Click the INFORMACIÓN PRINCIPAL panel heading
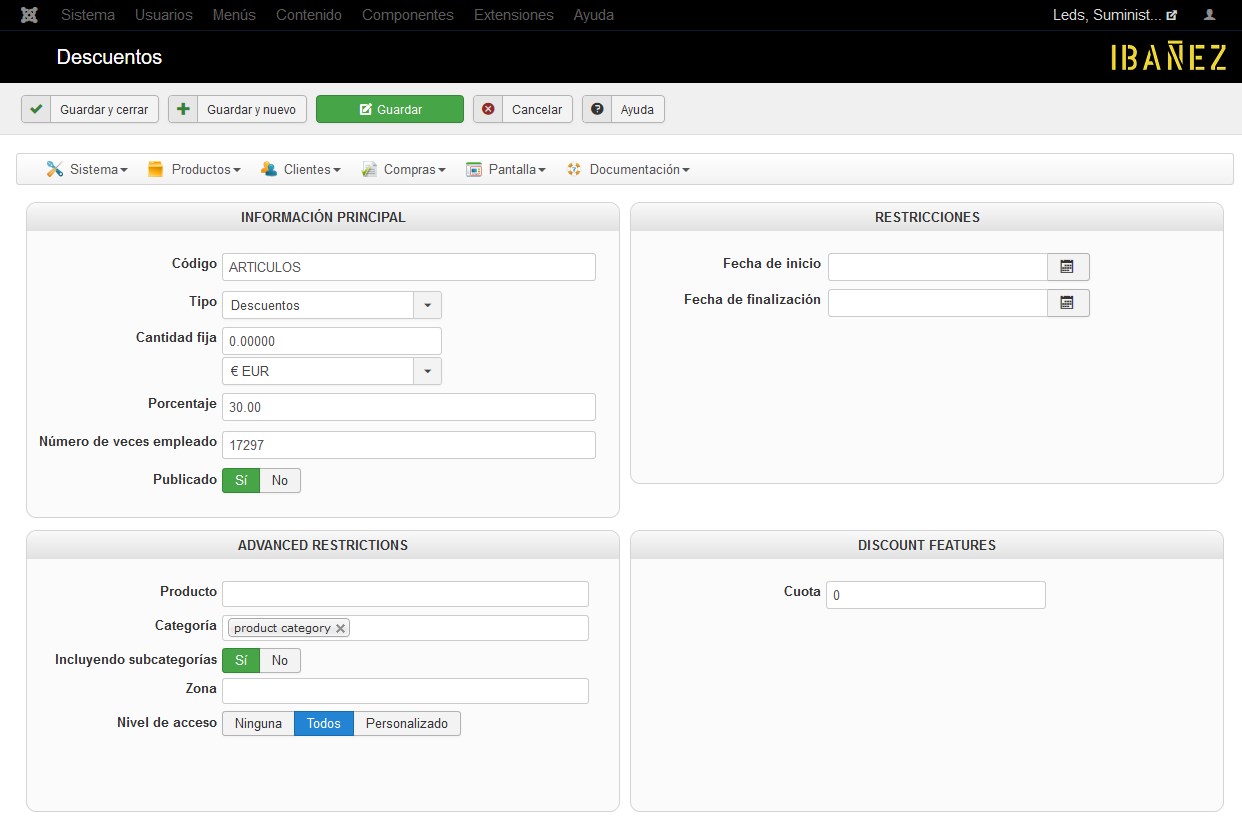The width and height of the screenshot is (1242, 820). [x=323, y=217]
